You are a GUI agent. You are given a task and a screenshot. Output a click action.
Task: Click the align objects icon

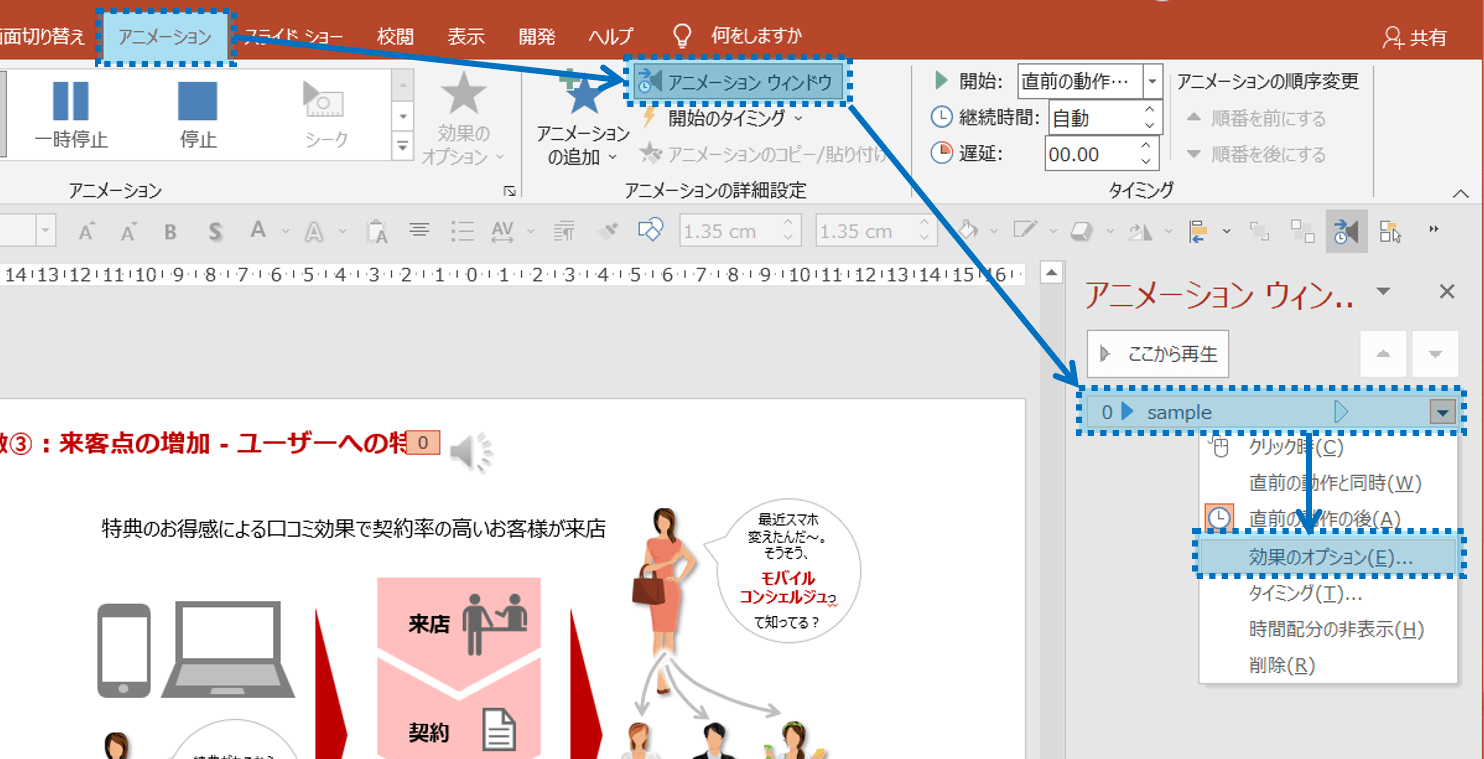[1198, 232]
